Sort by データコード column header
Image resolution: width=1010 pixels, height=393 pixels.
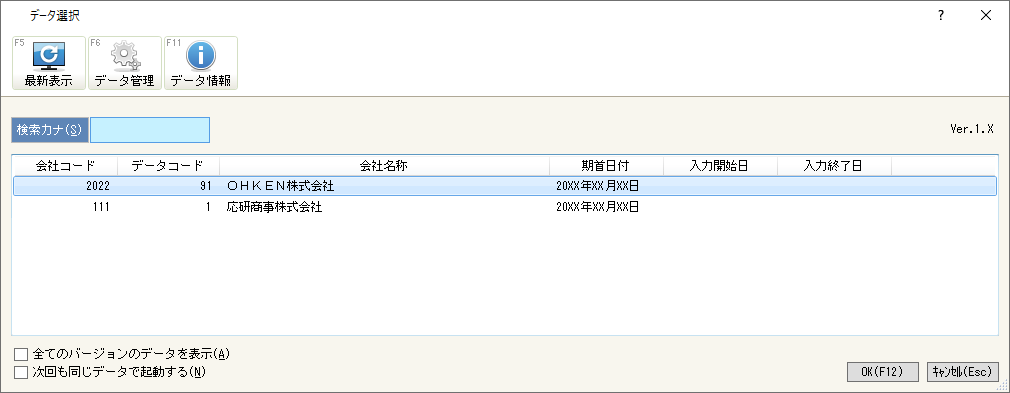coord(168,166)
